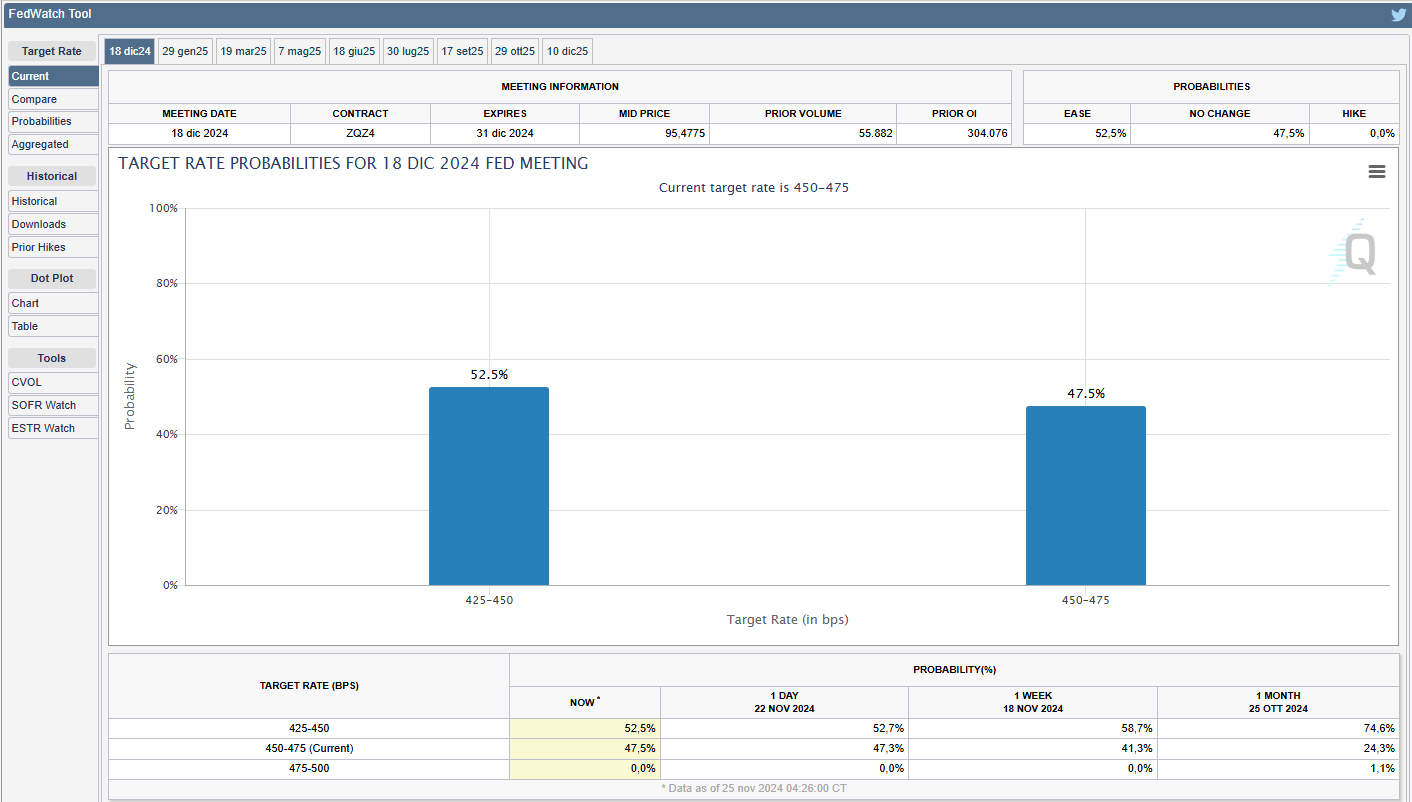Open the Downloads sidebar link

[53, 224]
